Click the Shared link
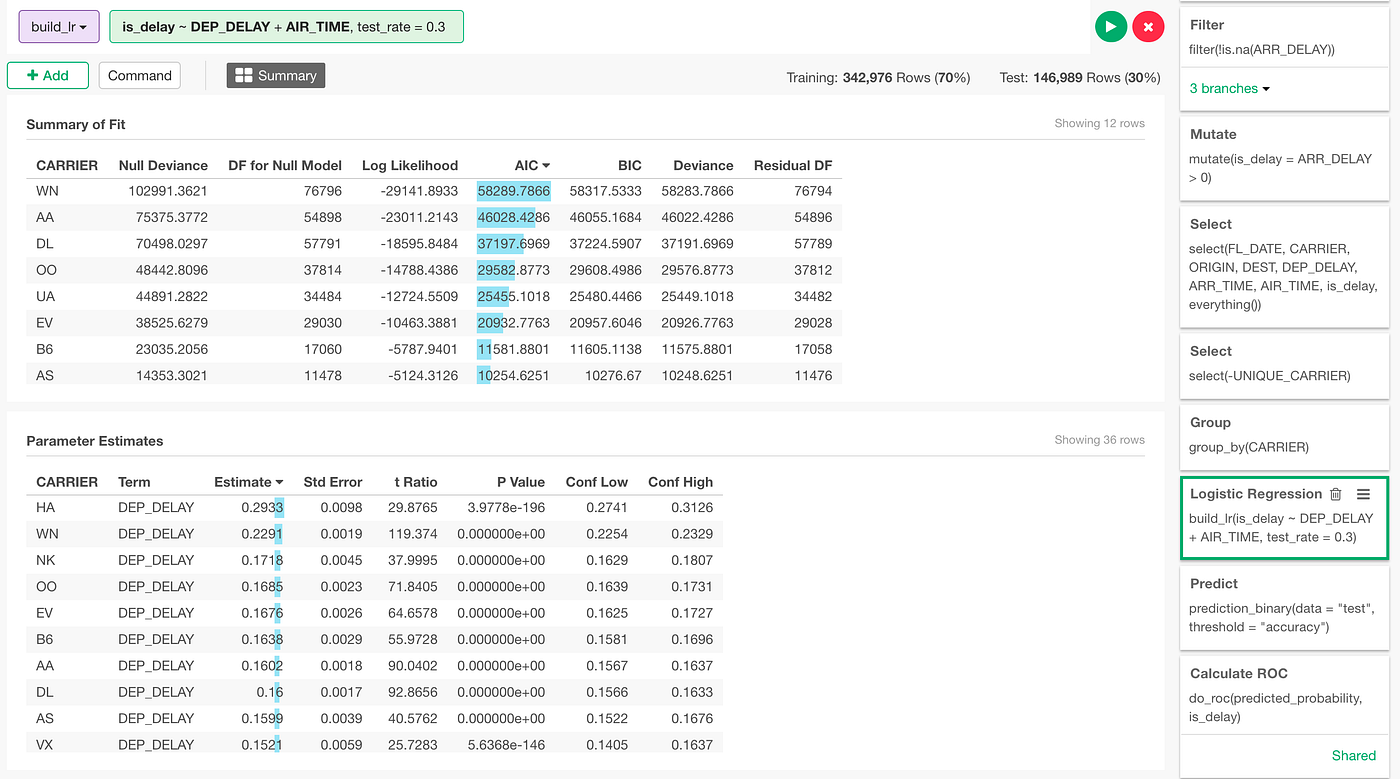The width and height of the screenshot is (1400, 779). (1353, 756)
